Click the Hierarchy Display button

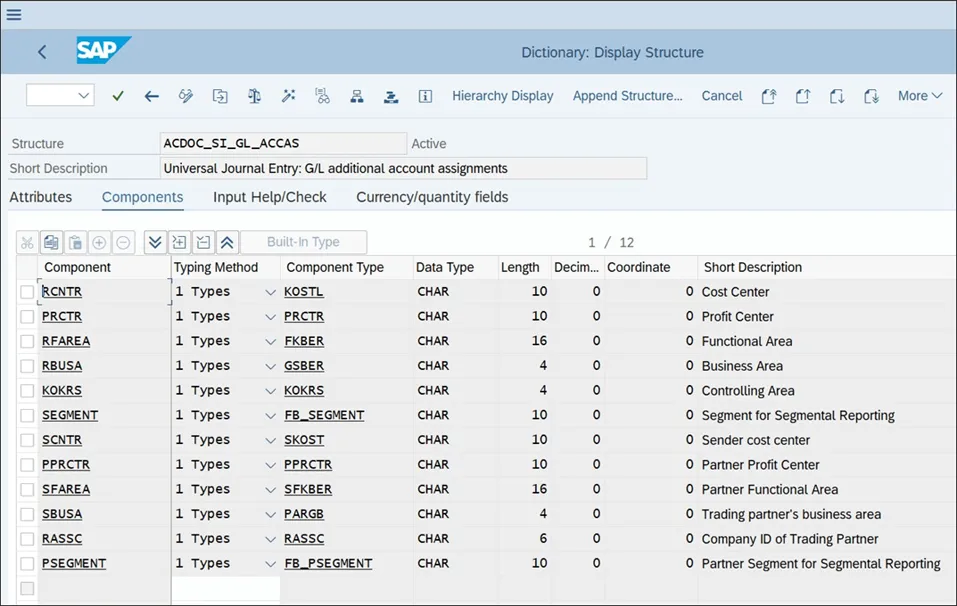point(502,96)
